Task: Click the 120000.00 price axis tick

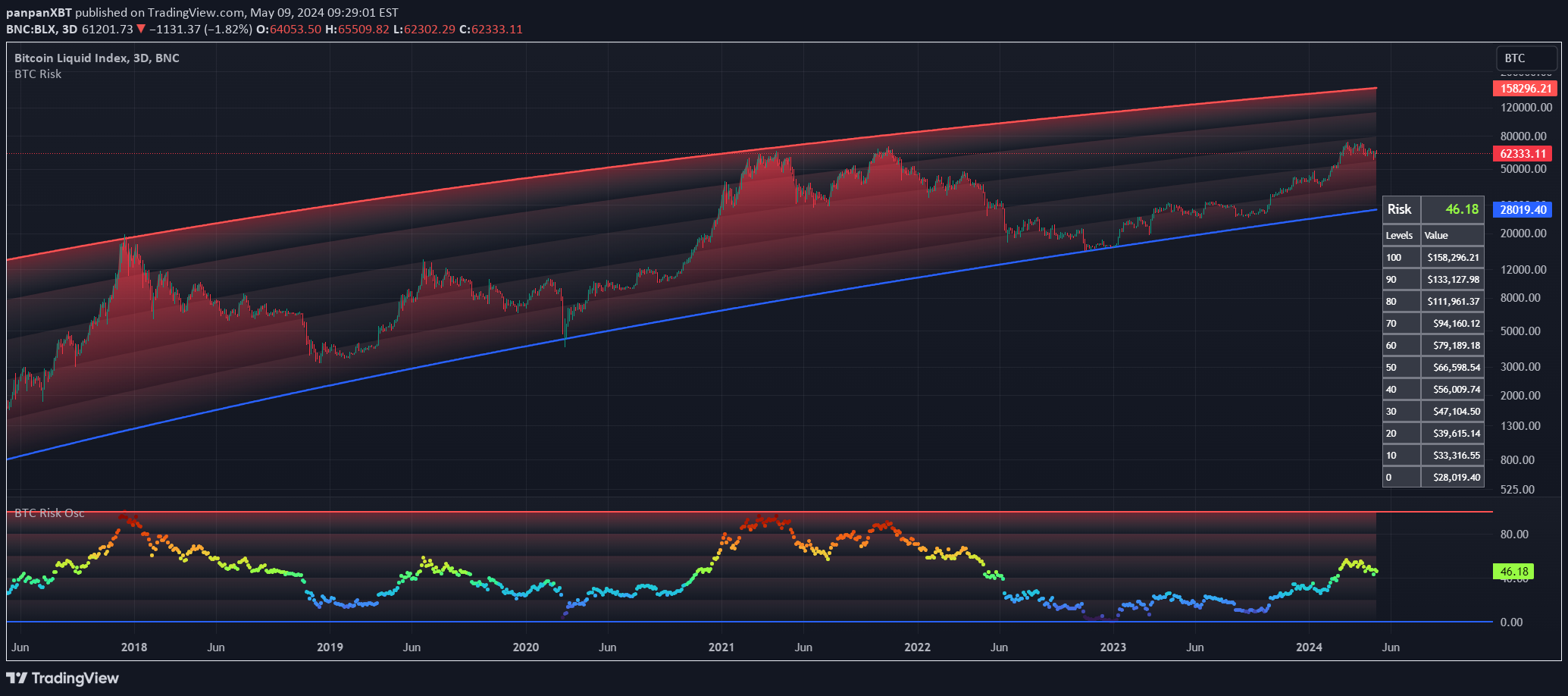Action: 1526,108
